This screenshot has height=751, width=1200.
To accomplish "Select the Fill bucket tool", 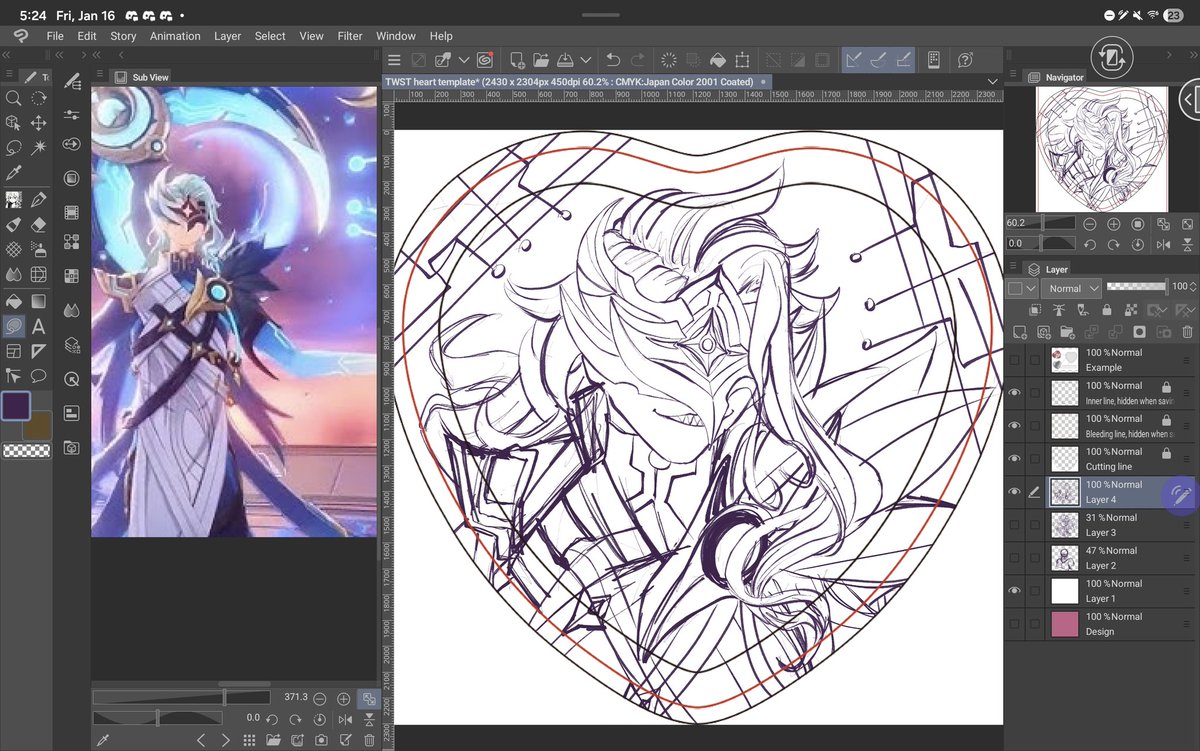I will [x=14, y=300].
